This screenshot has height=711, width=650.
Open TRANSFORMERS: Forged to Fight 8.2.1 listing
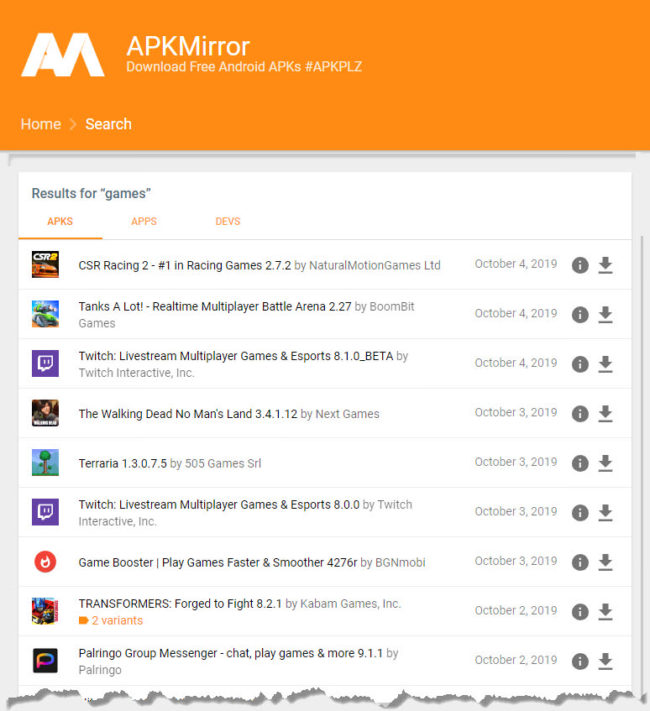point(180,604)
